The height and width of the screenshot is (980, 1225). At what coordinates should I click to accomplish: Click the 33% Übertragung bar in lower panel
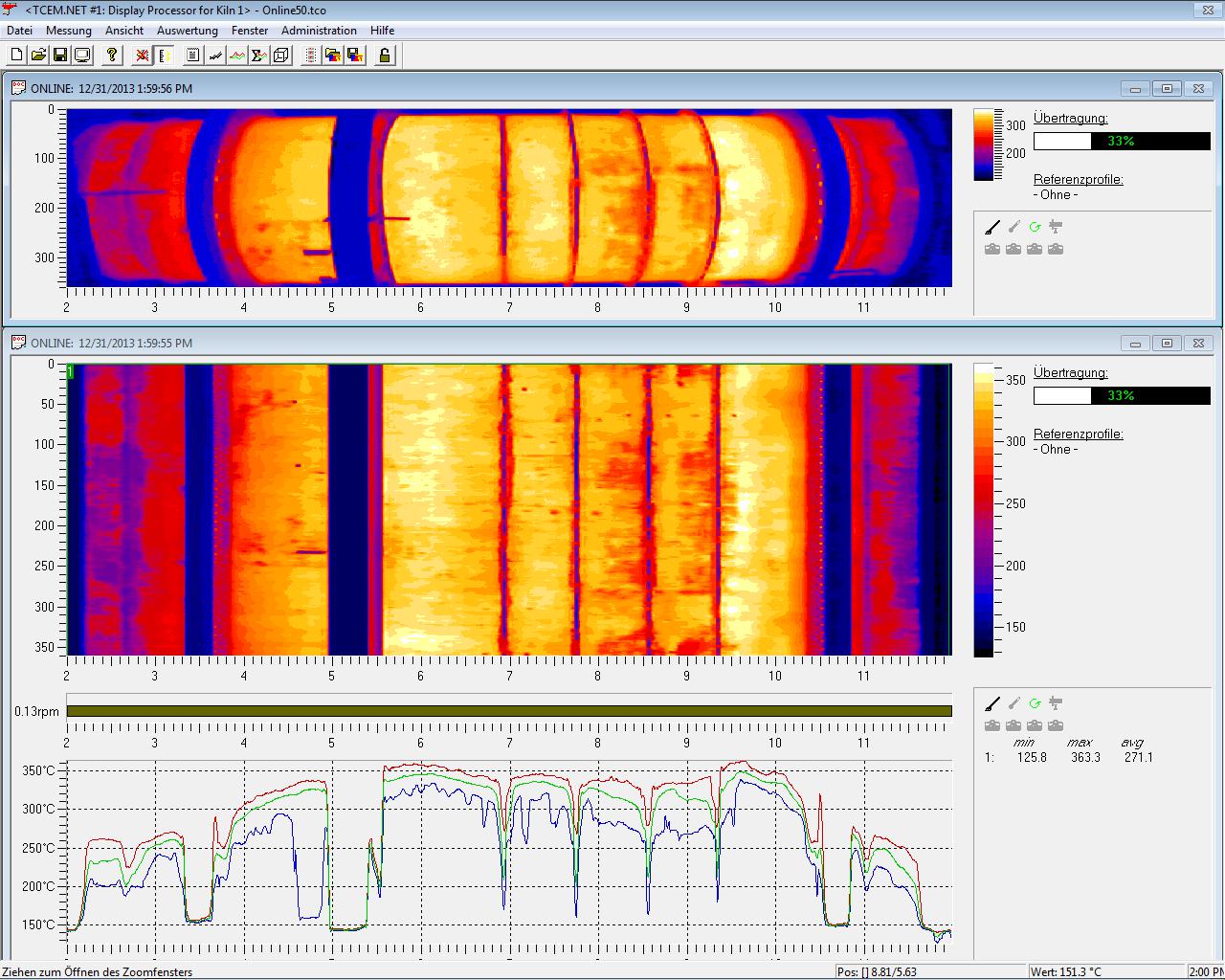click(1122, 395)
